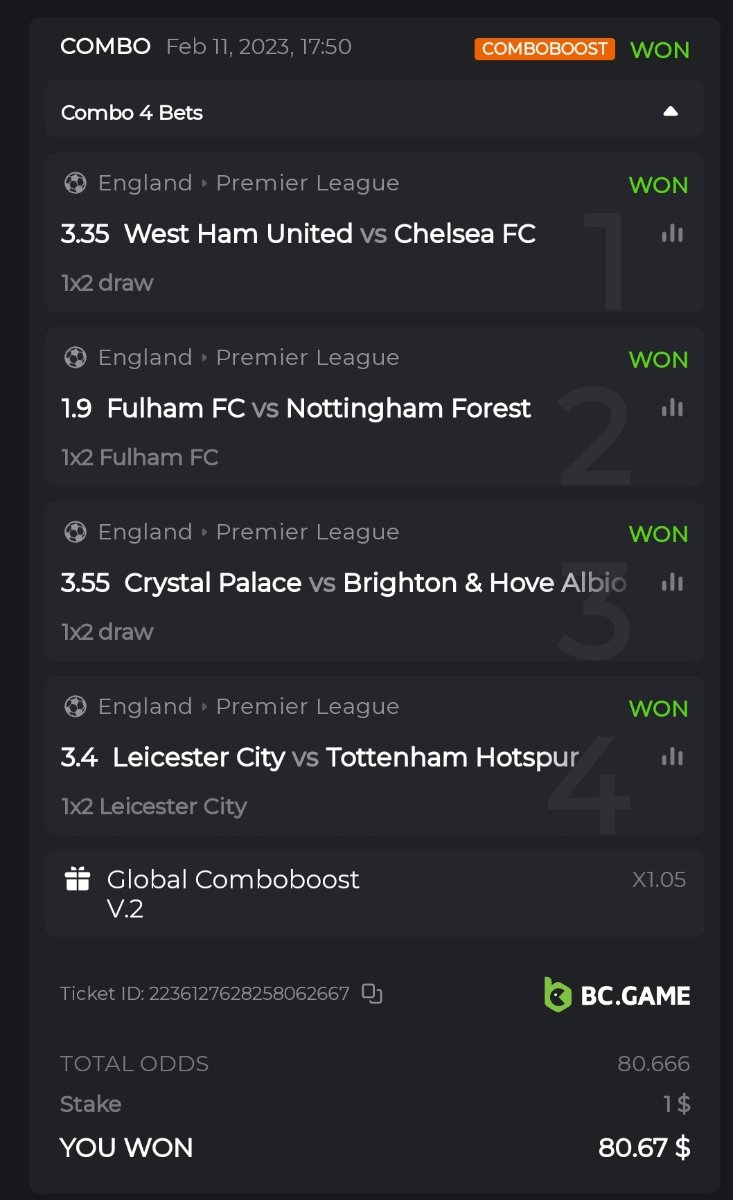
Task: Open Leicester City vs Tottenham Hotspur match
Action: pyautogui.click(x=345, y=757)
